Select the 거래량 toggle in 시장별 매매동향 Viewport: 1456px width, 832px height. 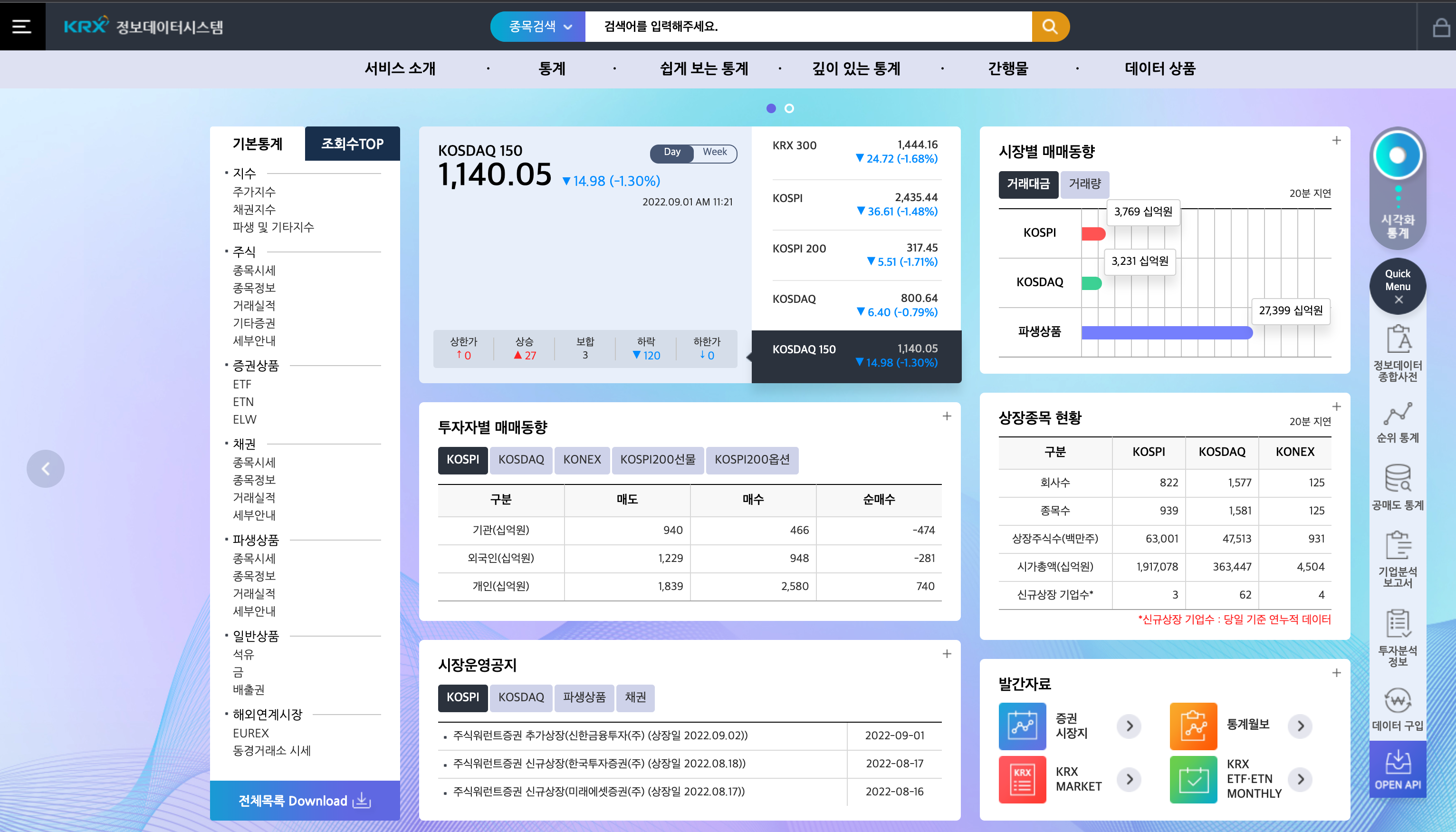[1084, 184]
